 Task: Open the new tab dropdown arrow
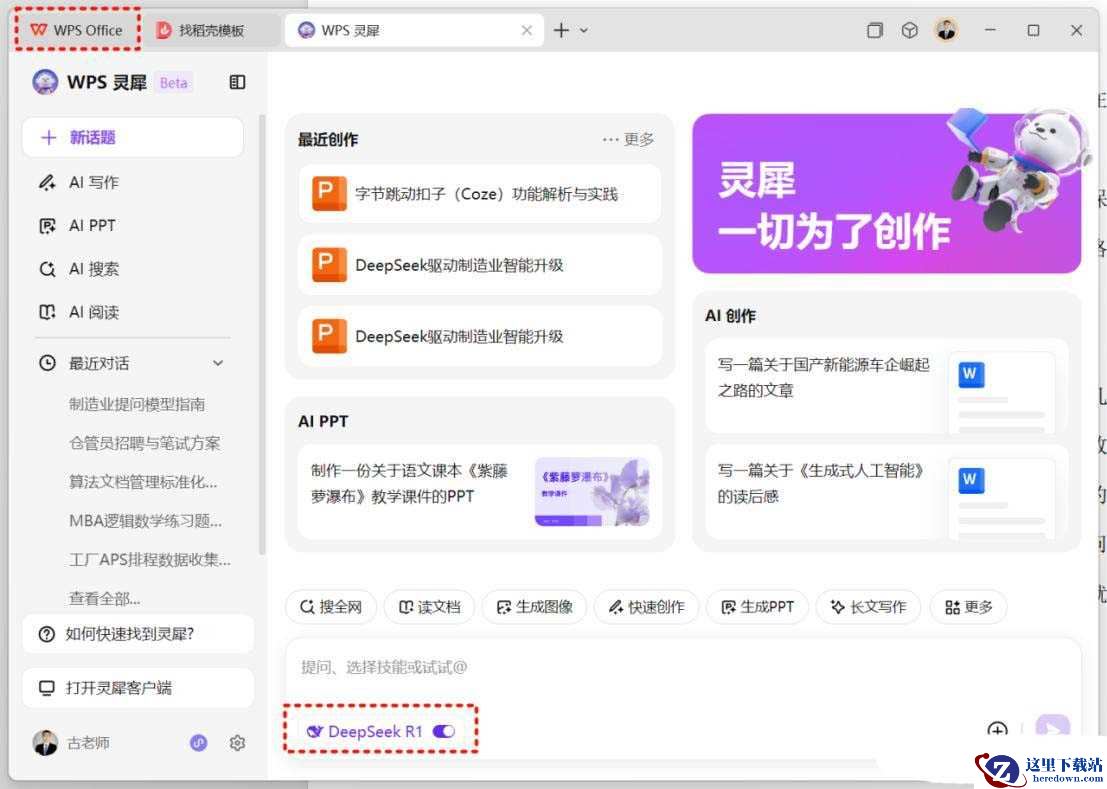click(584, 30)
